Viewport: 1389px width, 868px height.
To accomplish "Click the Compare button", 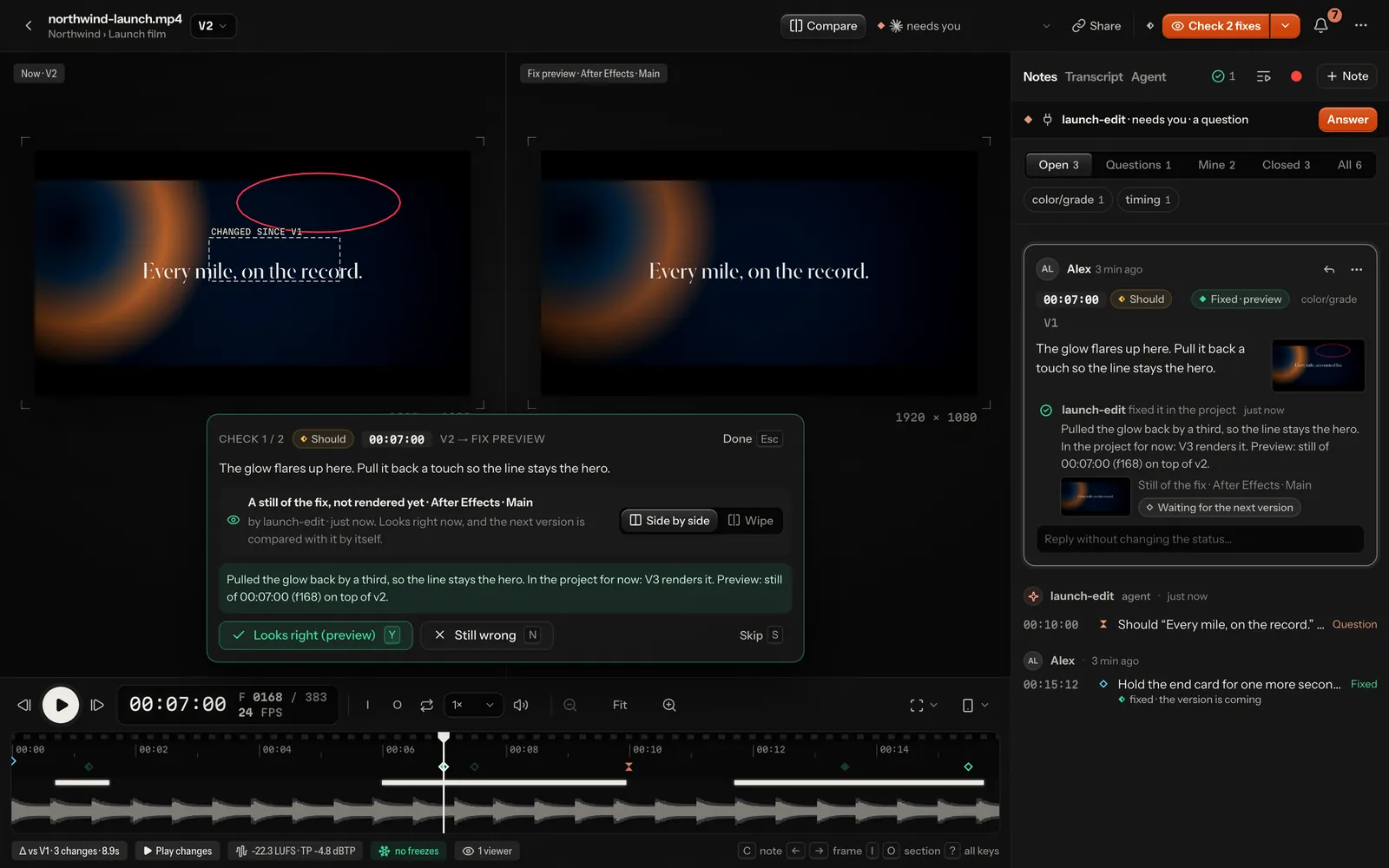I will click(x=823, y=26).
